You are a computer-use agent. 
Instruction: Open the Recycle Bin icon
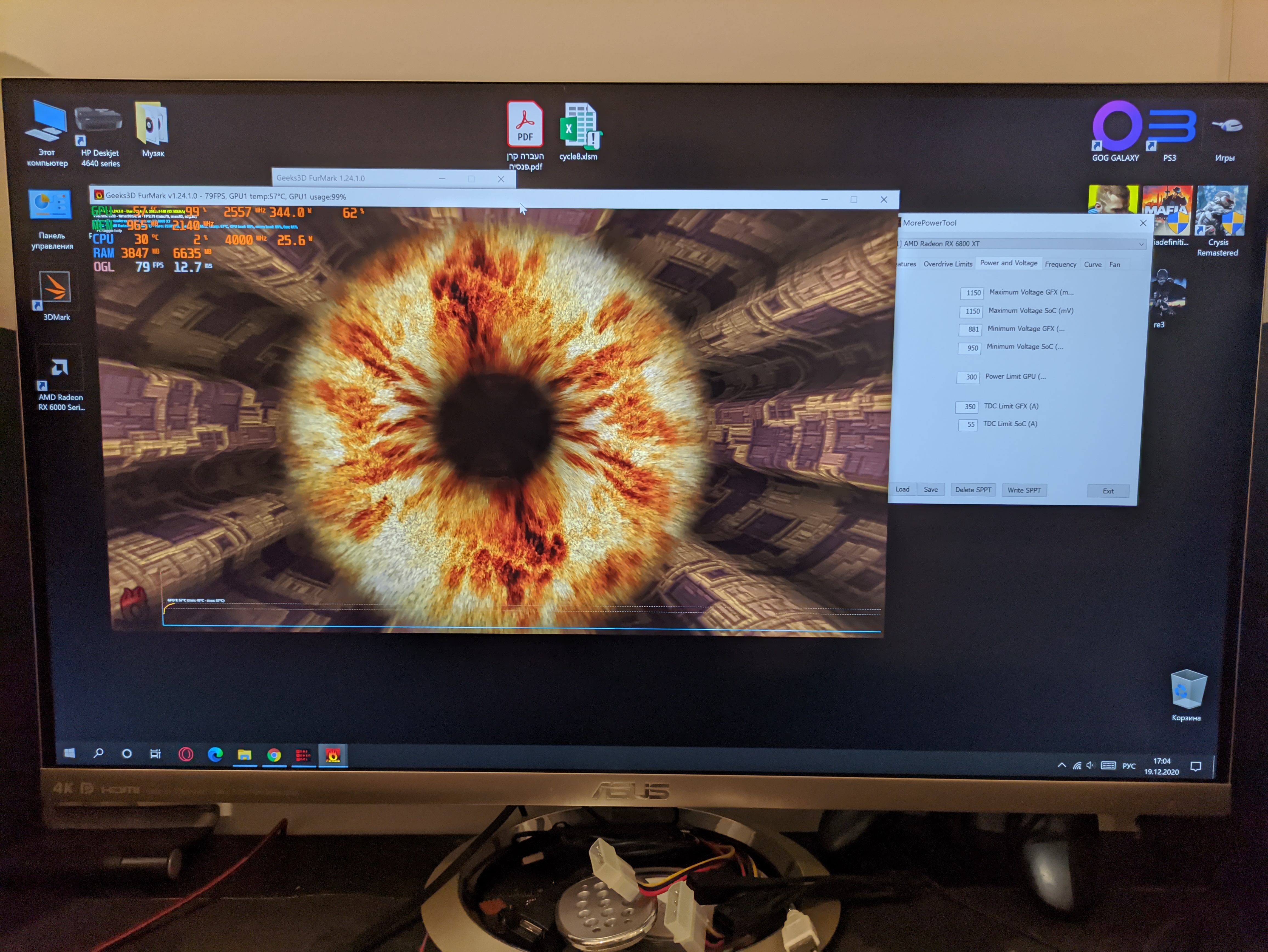(1188, 689)
